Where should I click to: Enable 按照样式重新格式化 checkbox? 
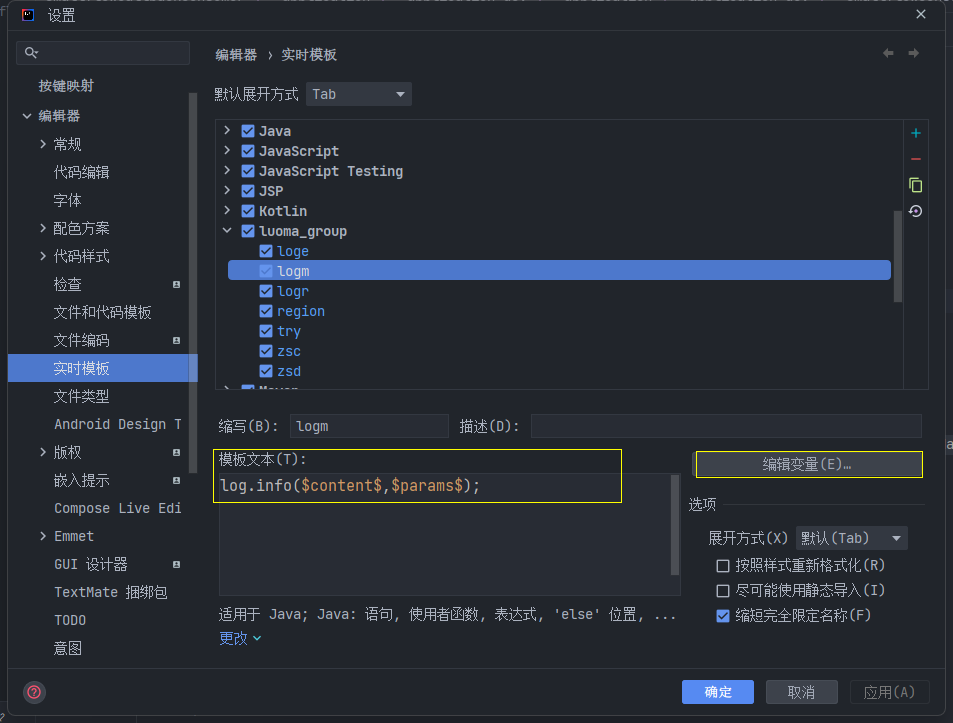[x=723, y=566]
